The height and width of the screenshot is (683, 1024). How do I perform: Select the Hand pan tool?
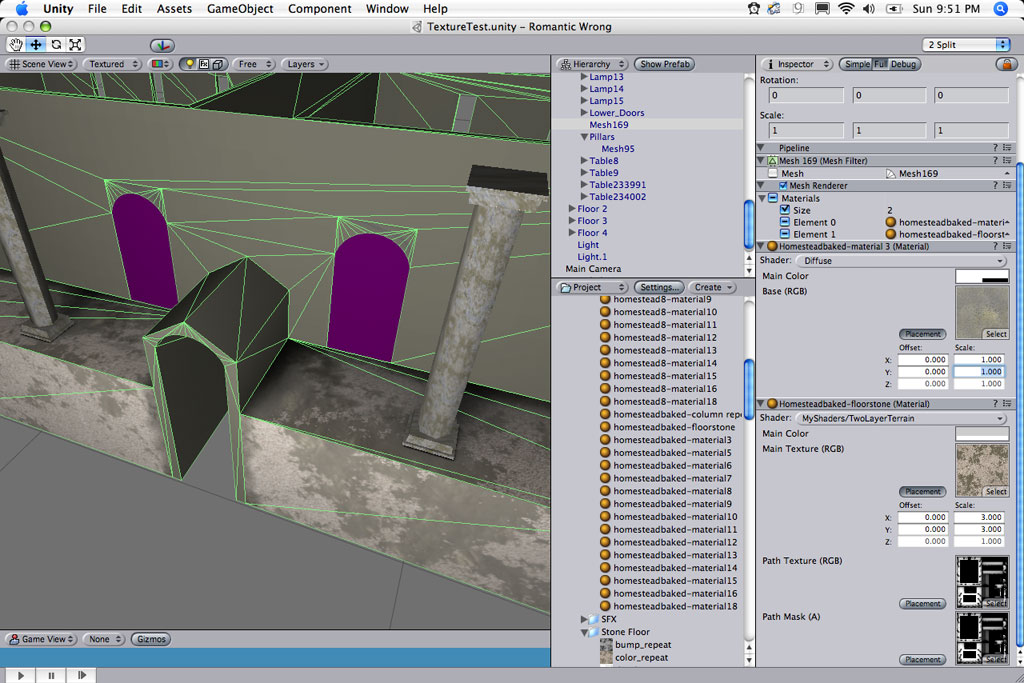15,44
